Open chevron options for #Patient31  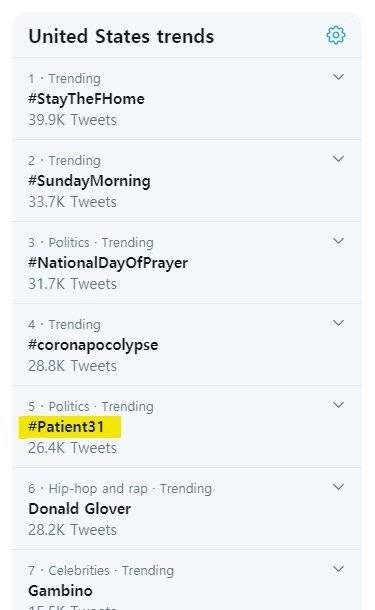coord(338,405)
